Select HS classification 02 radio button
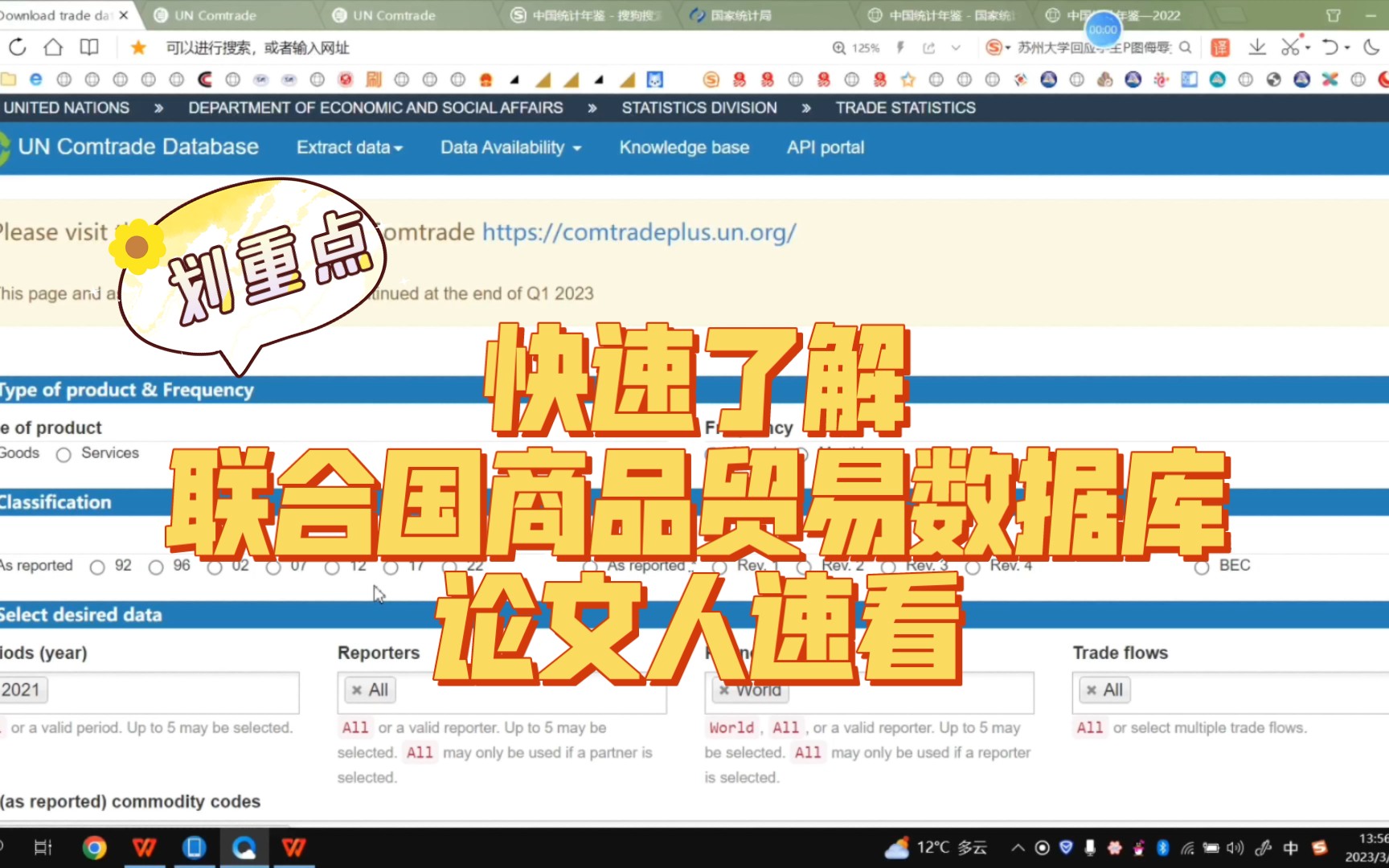This screenshot has height=868, width=1389. [215, 567]
